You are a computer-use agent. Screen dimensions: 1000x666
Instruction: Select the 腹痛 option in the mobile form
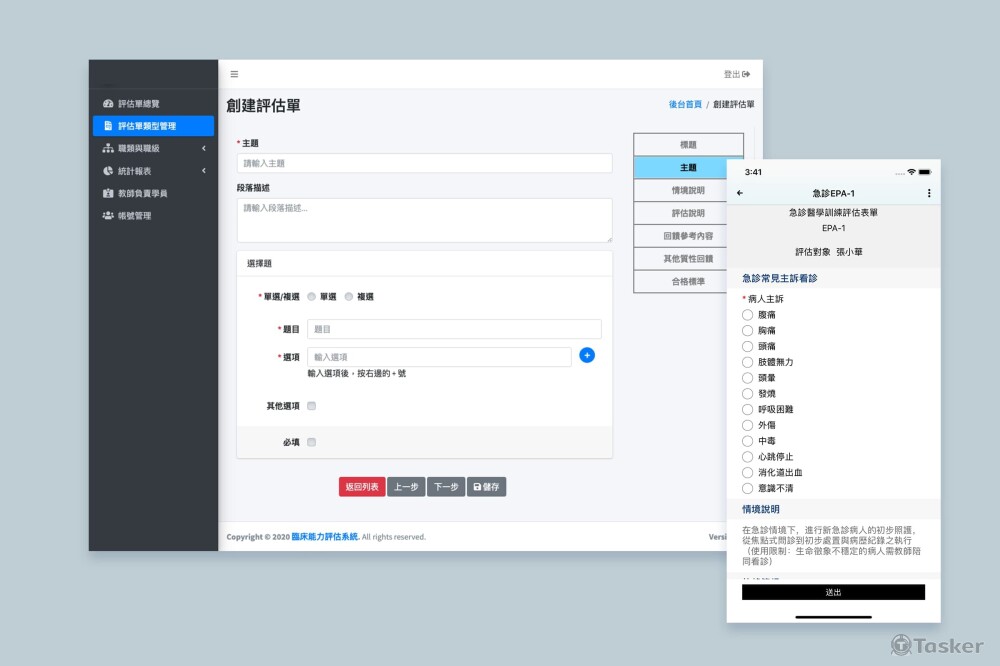[747, 314]
